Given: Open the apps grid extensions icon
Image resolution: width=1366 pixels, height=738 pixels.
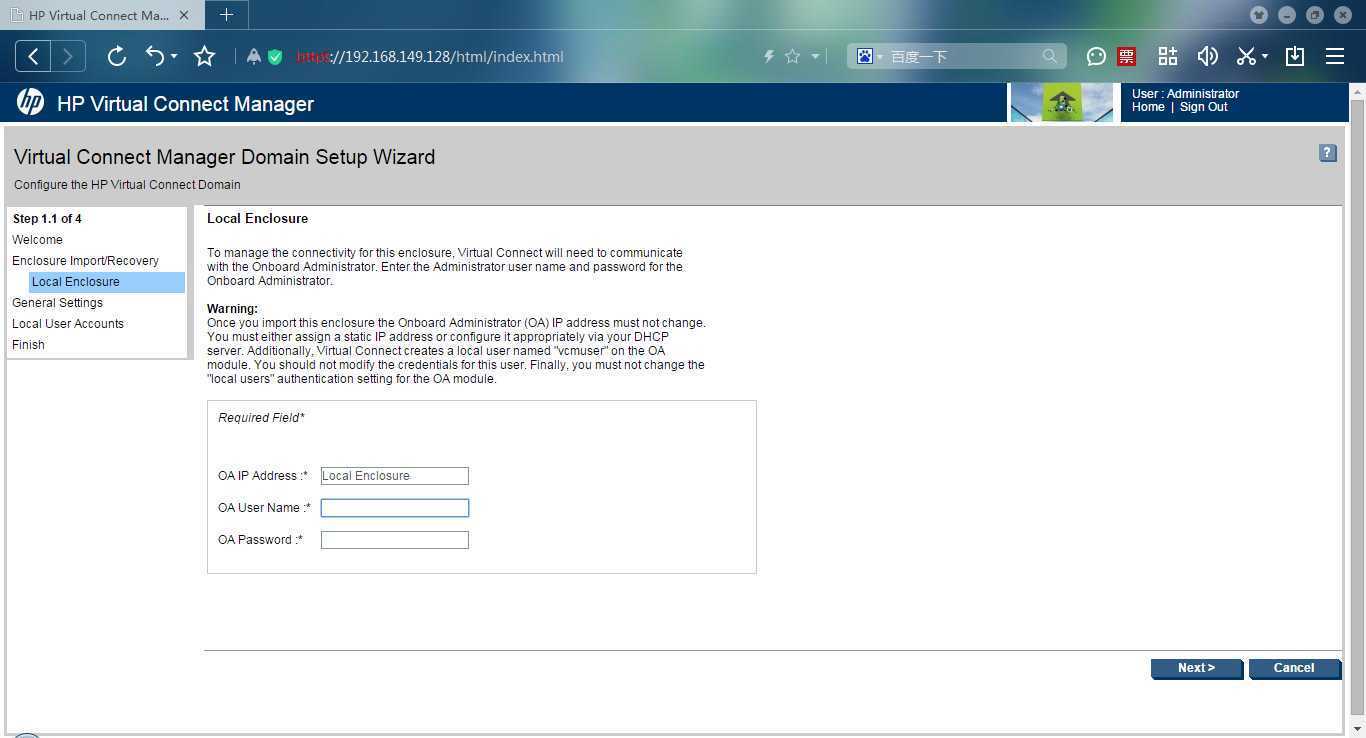Looking at the screenshot, I should tap(1167, 56).
